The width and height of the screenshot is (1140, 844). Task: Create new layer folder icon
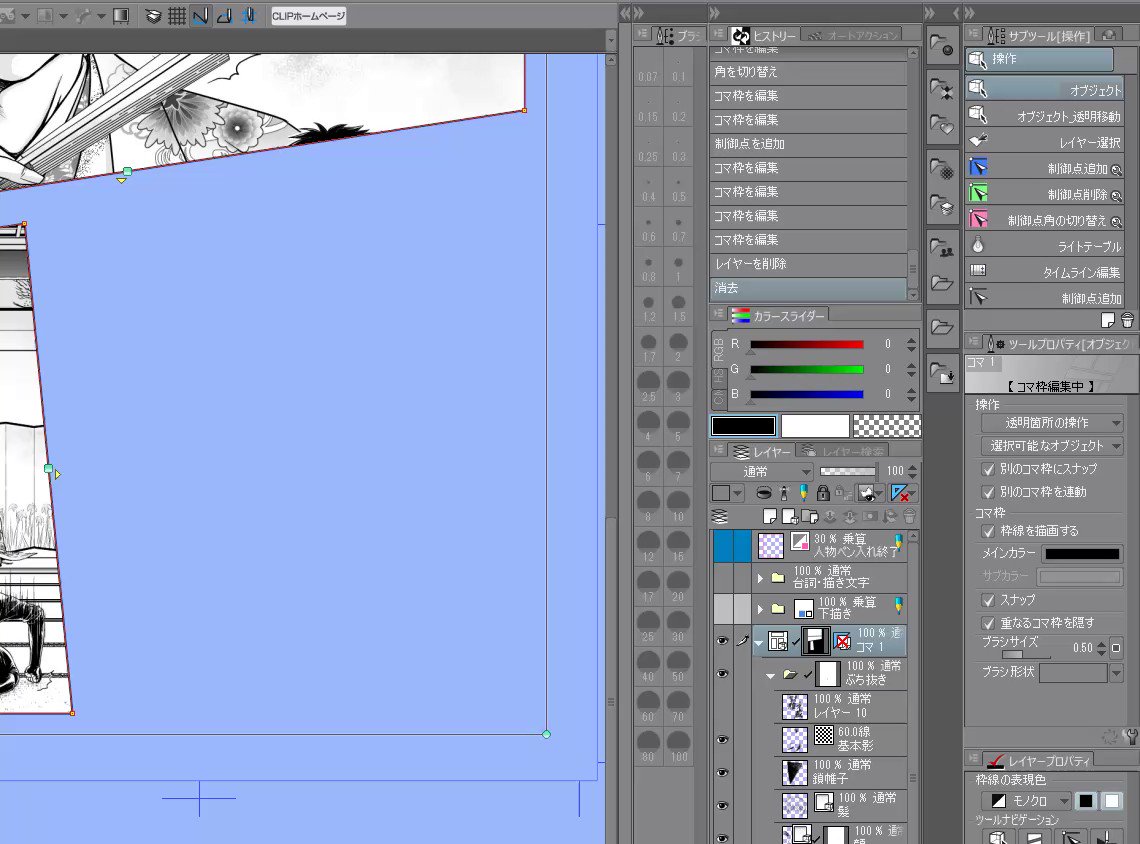[x=809, y=517]
